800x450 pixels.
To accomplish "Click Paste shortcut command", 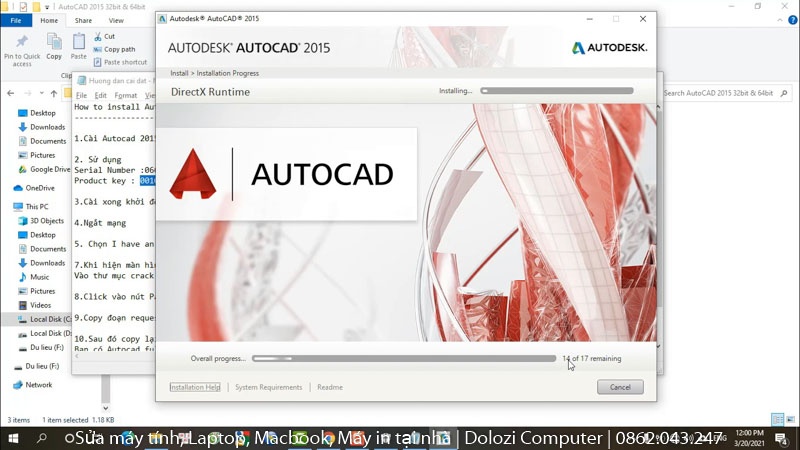I will pos(120,62).
